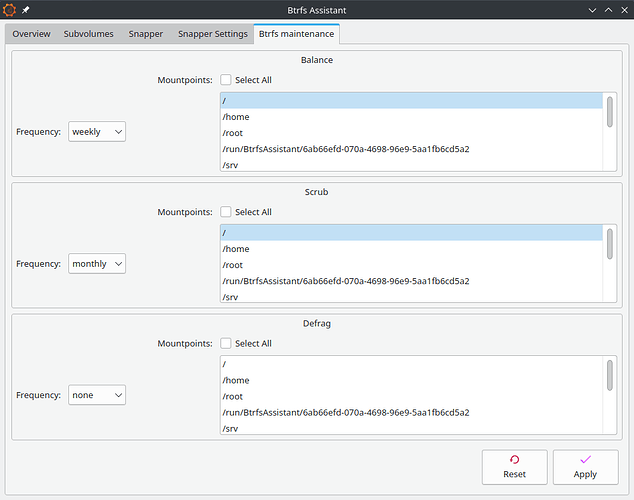Select /run/BtrfsAssistant mountpoint in Balance list

coord(412,149)
